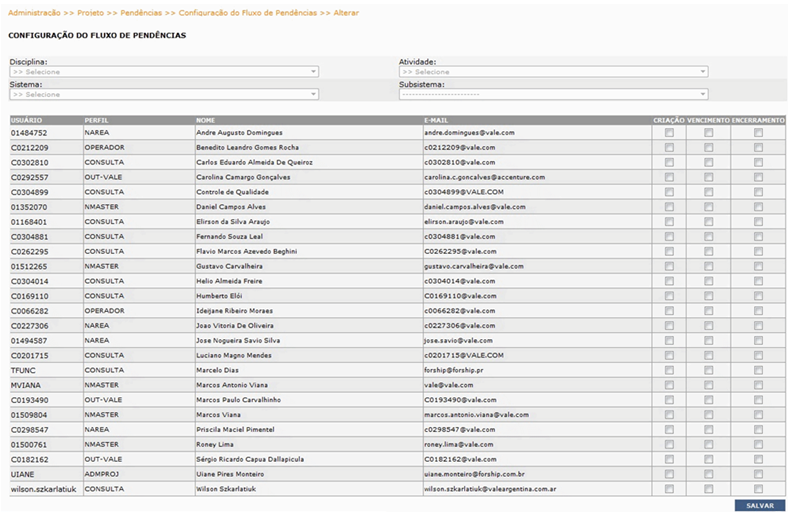
Task: Check Vencimento for Daniel Campos Alves
Action: (x=709, y=207)
